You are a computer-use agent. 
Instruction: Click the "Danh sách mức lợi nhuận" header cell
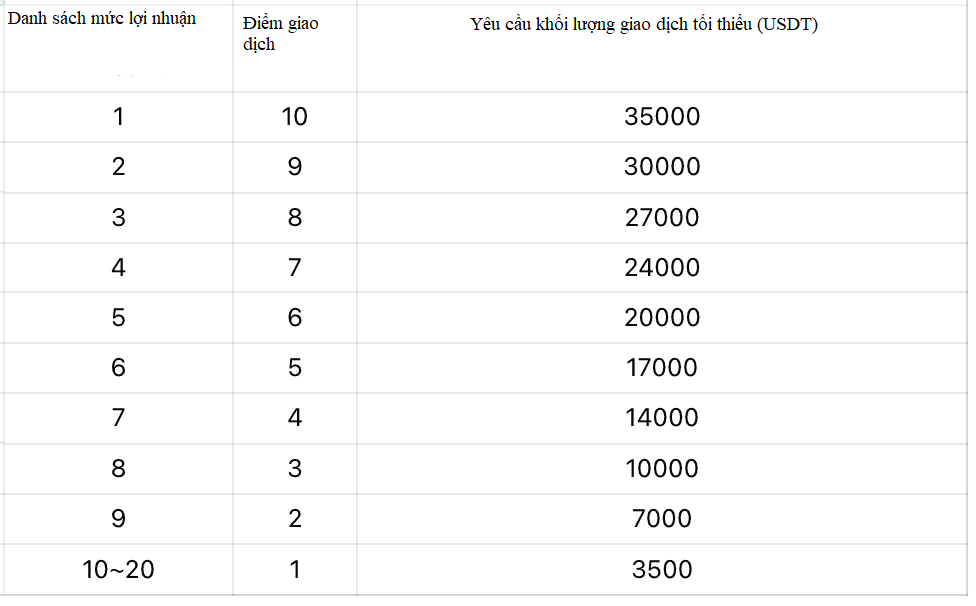click(x=102, y=19)
